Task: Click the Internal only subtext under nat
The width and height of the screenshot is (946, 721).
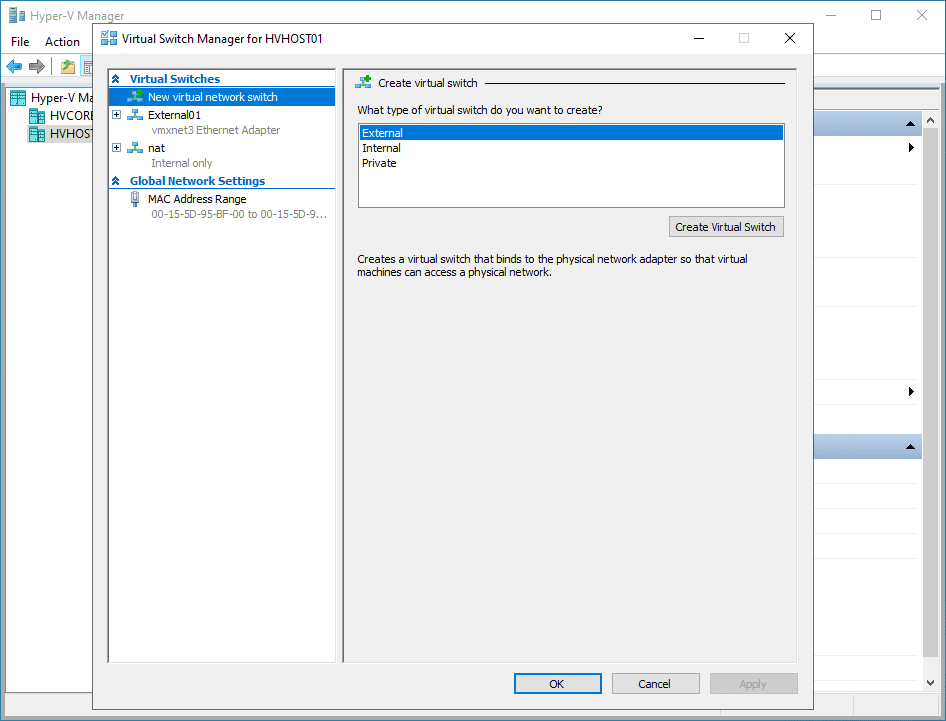Action: click(x=182, y=163)
